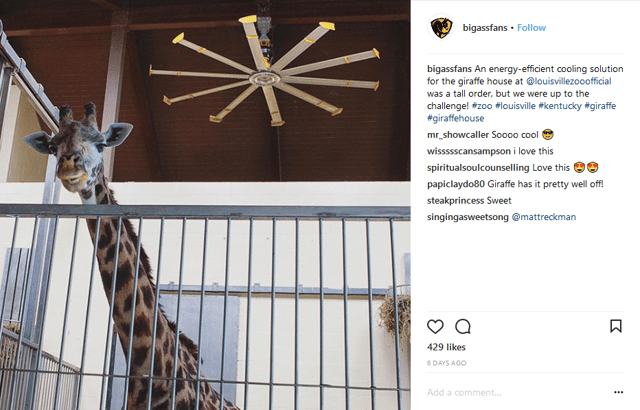View the 429 likes list
The image size is (640, 410).
click(446, 347)
